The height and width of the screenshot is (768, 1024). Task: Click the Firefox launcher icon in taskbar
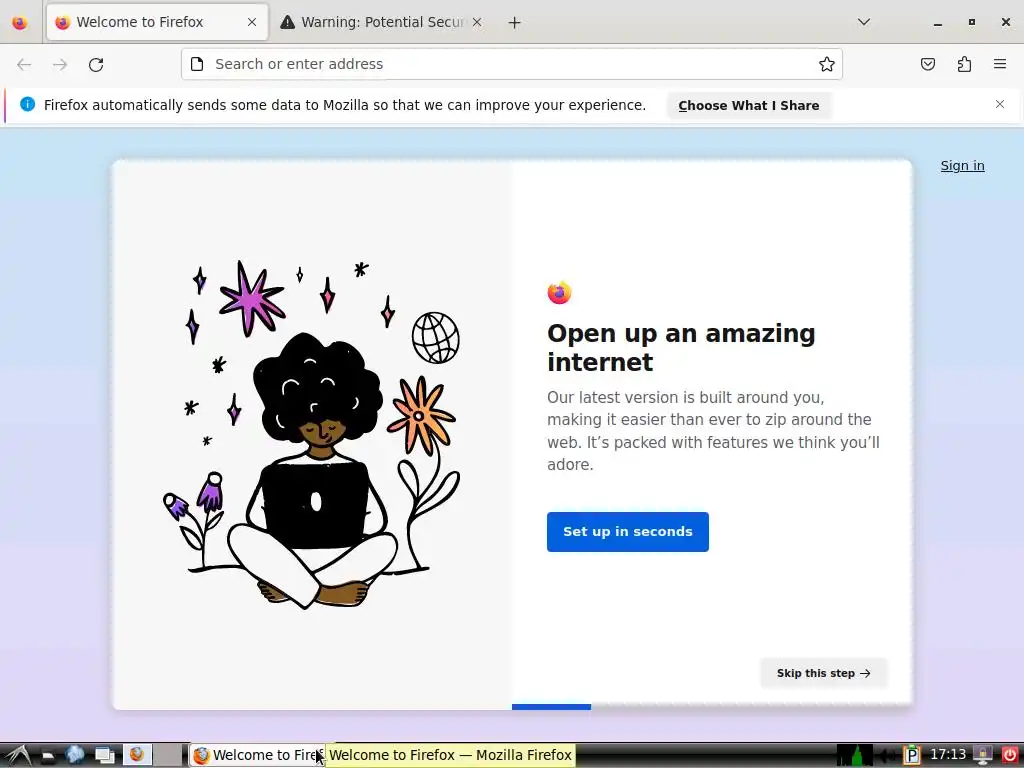click(x=137, y=755)
